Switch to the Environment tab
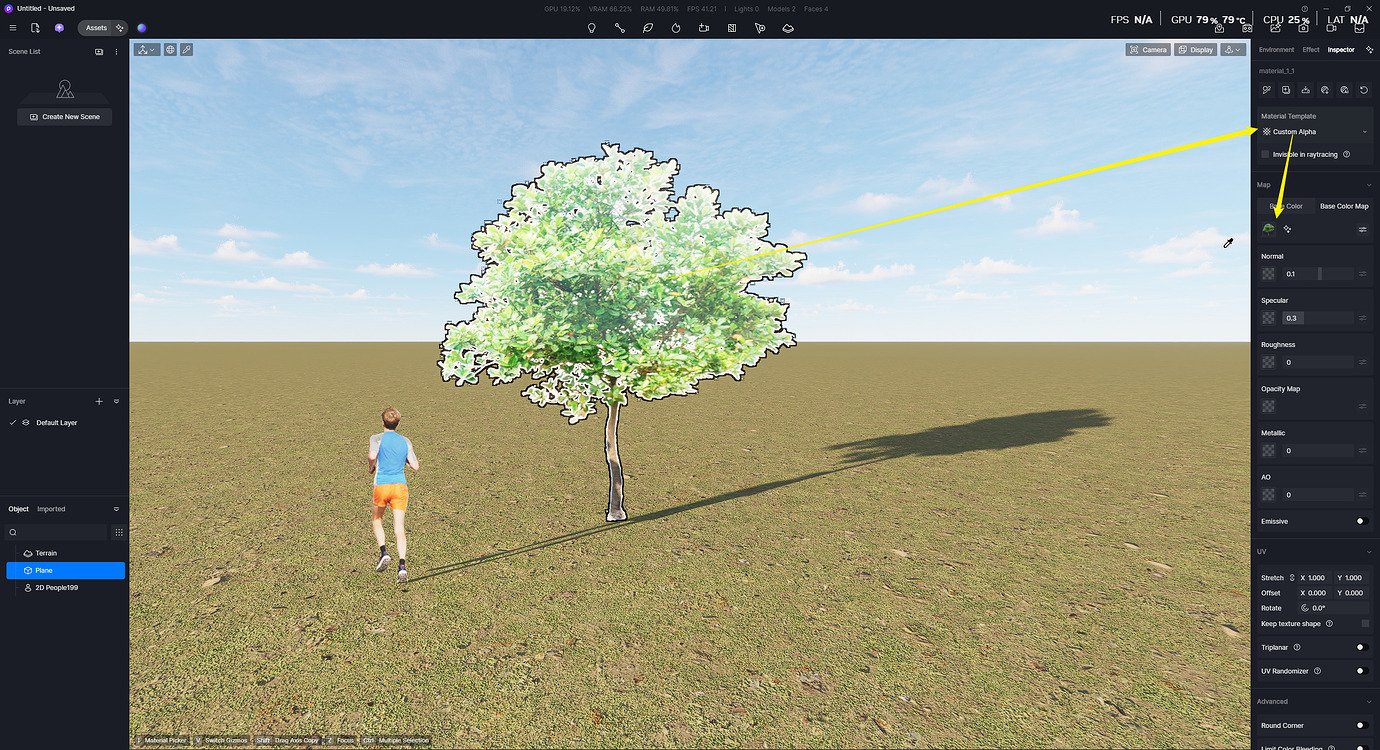 (1276, 49)
